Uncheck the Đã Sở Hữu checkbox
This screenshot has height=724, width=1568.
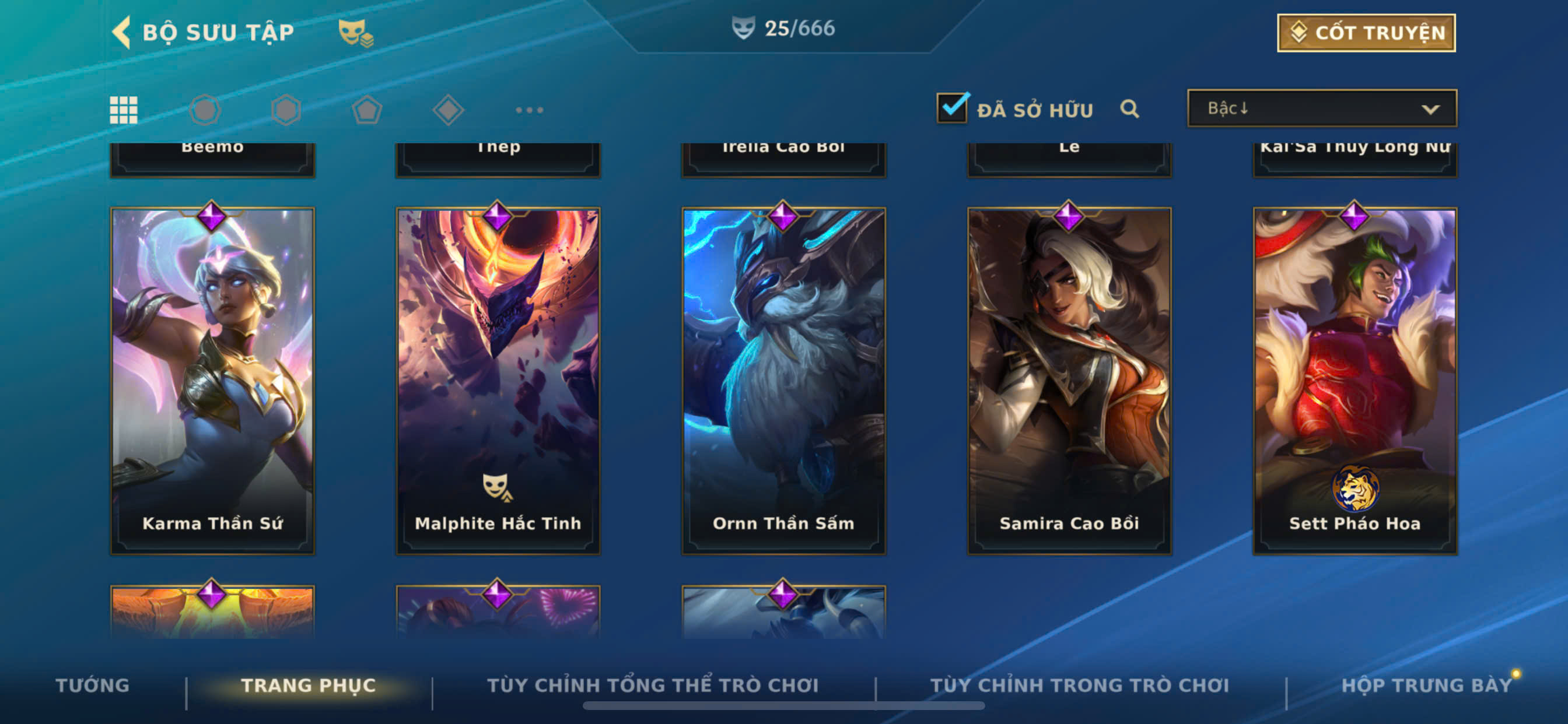pos(953,108)
